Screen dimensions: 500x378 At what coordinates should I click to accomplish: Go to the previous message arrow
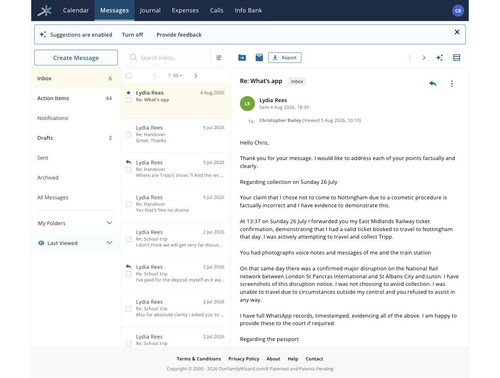click(410, 58)
